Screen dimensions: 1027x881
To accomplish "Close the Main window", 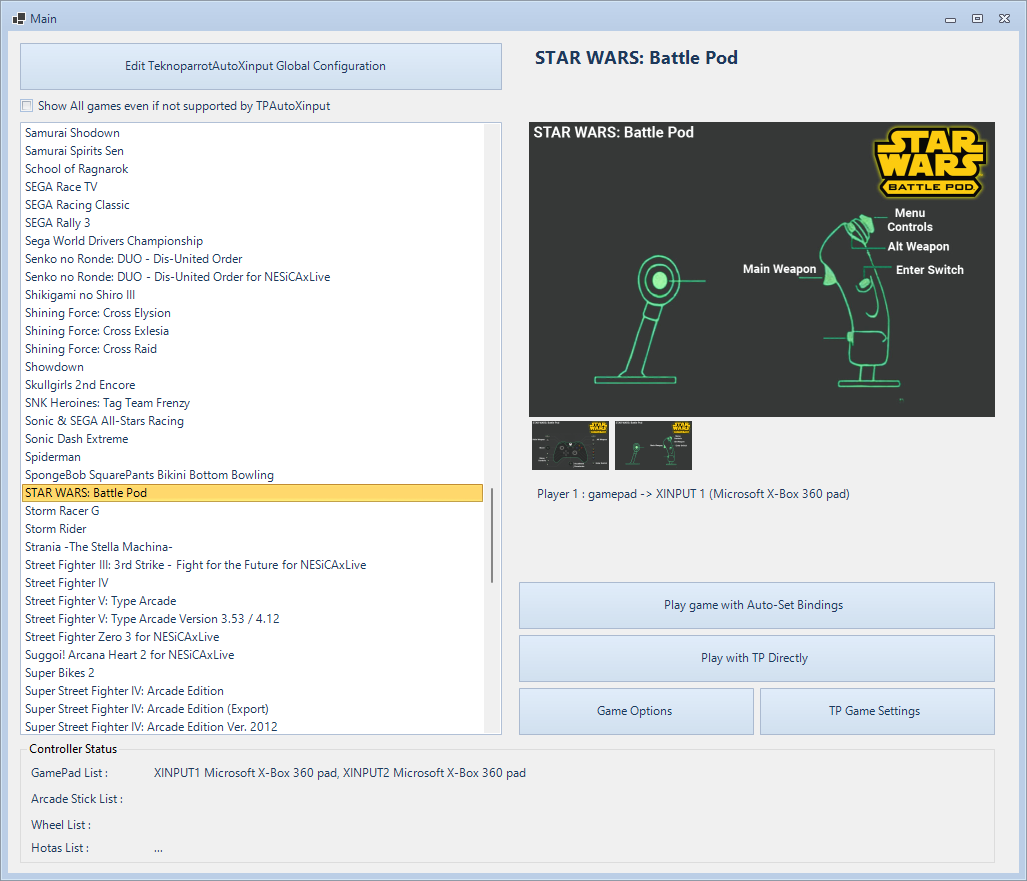I will [x=1004, y=19].
